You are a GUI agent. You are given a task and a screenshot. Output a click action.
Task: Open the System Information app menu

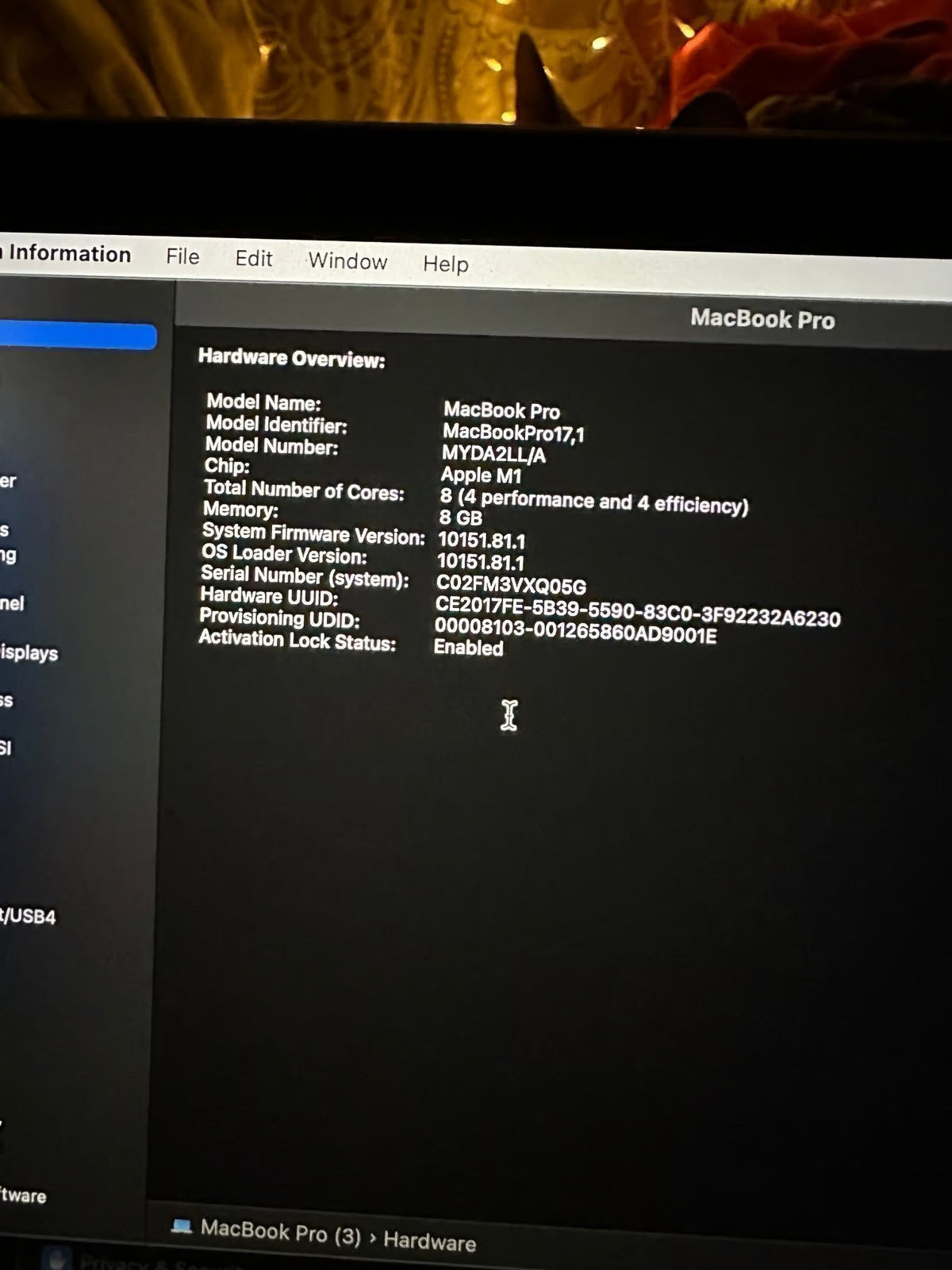(x=67, y=254)
